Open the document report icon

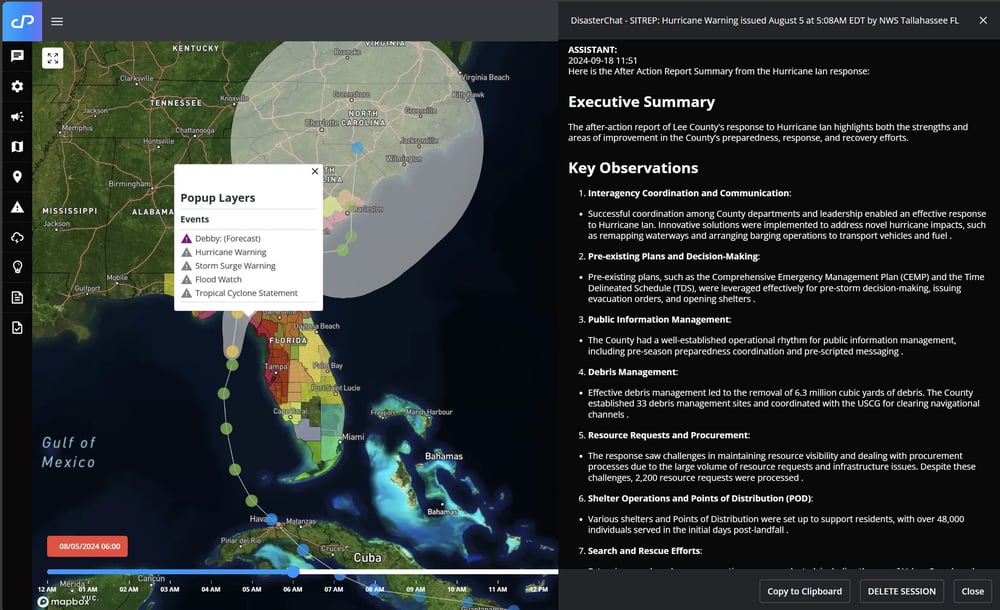pyautogui.click(x=17, y=297)
